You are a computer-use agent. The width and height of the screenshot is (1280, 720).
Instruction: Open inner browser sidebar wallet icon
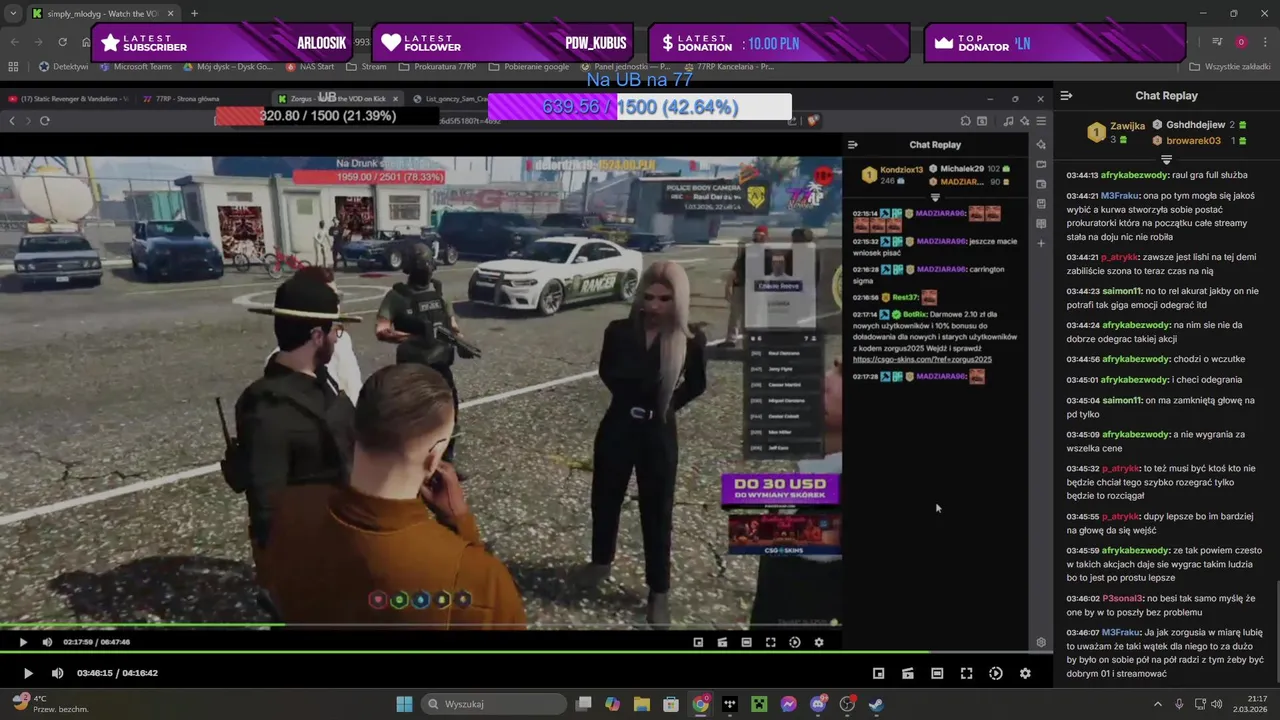[1041, 184]
